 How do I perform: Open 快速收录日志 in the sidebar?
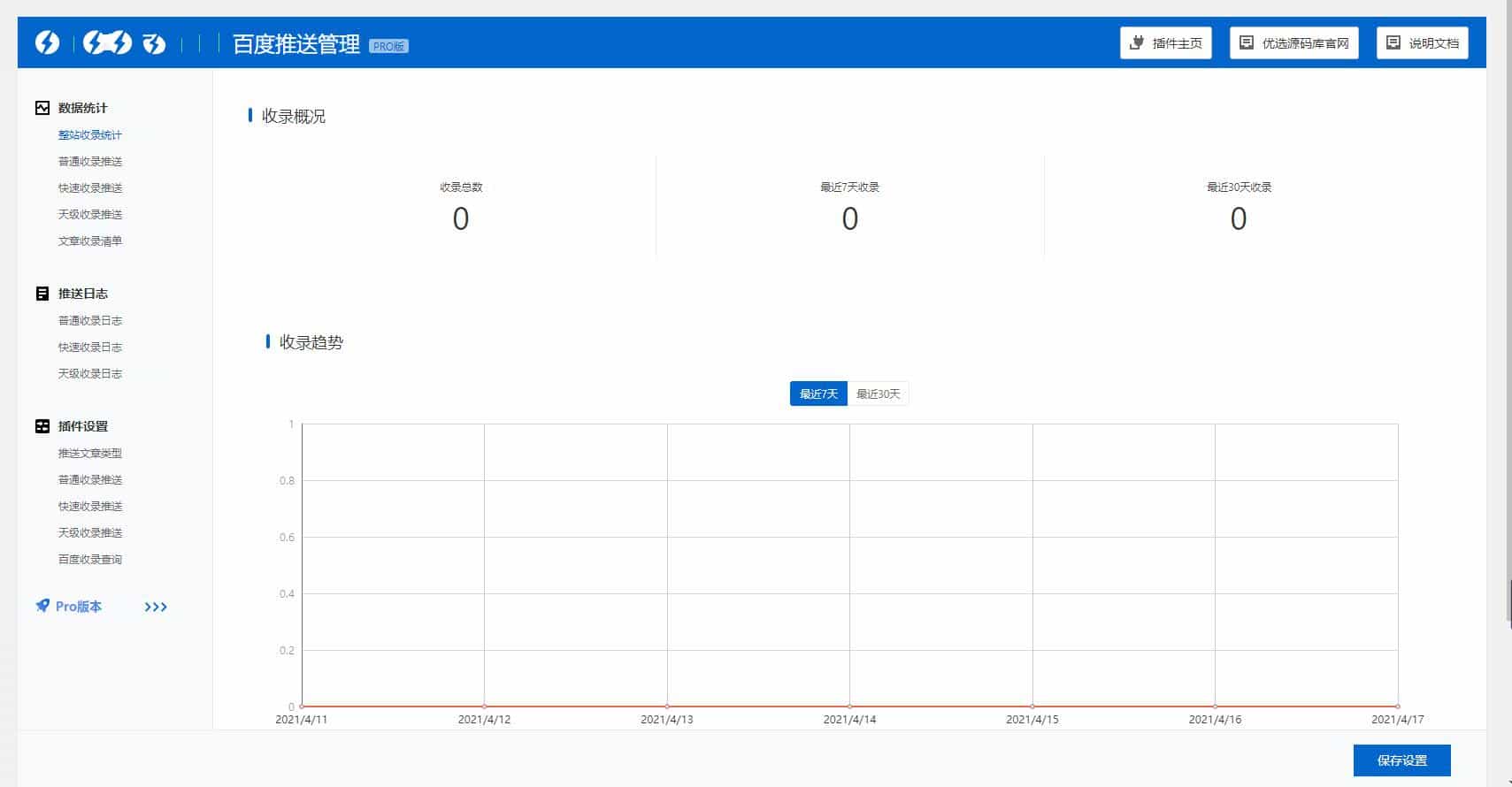(x=90, y=348)
